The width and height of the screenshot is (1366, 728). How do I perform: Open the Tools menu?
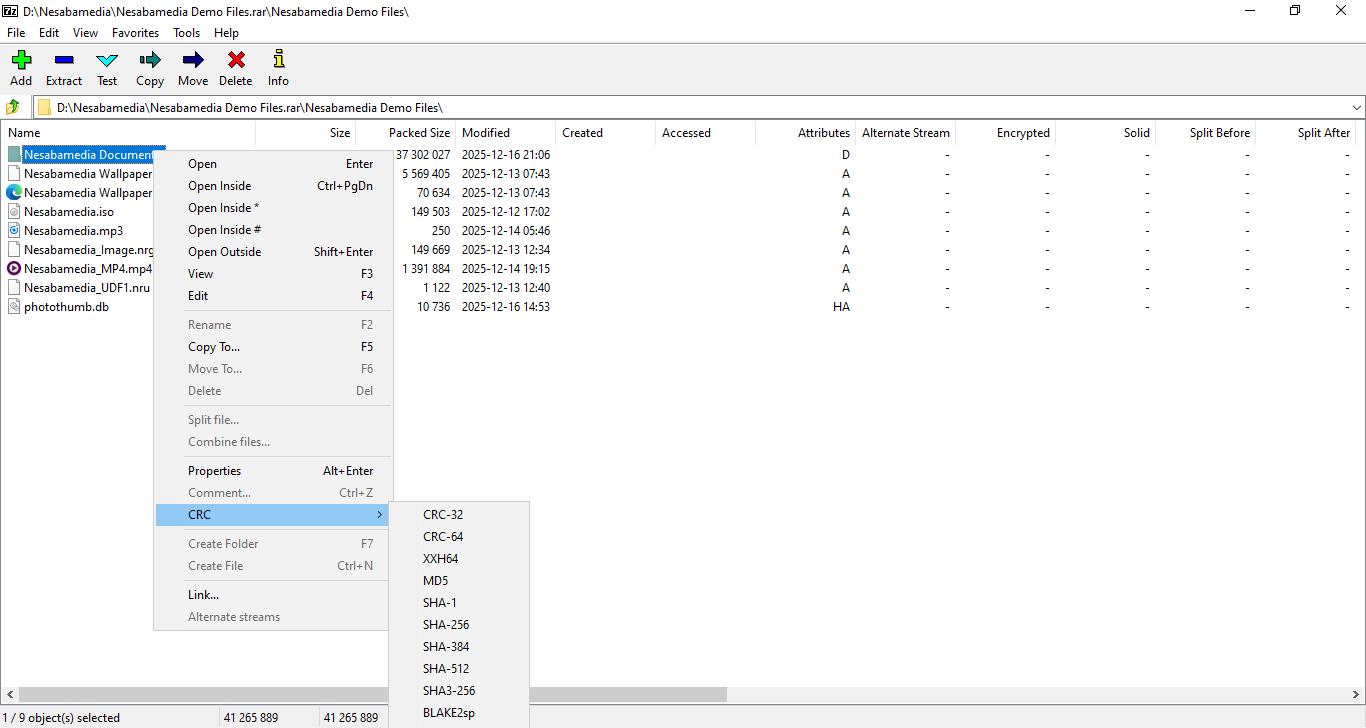(186, 33)
